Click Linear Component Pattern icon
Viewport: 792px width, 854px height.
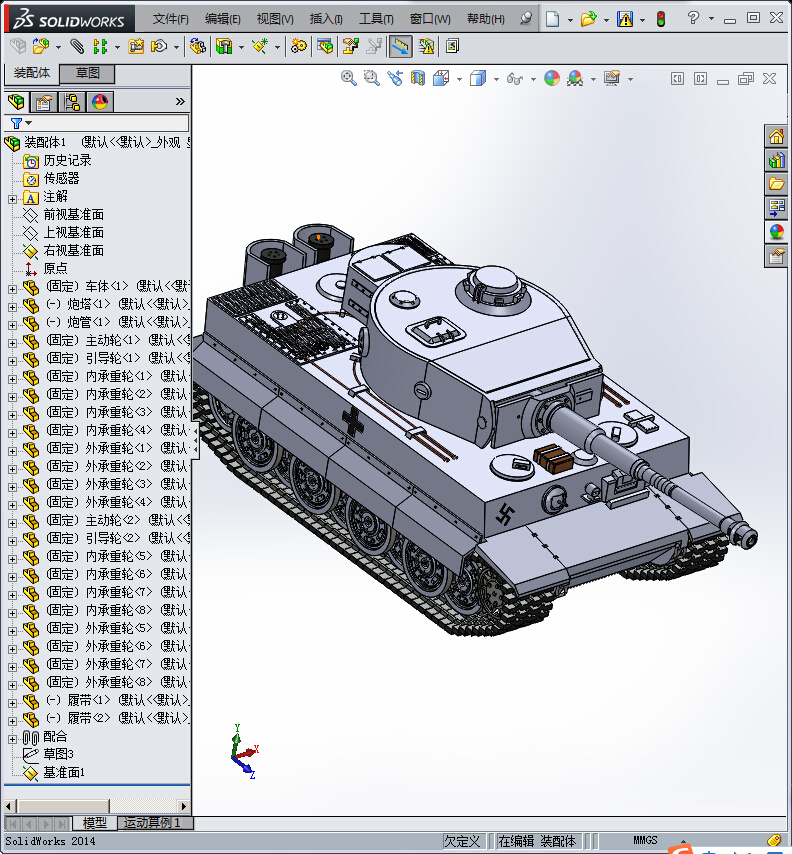(x=100, y=46)
